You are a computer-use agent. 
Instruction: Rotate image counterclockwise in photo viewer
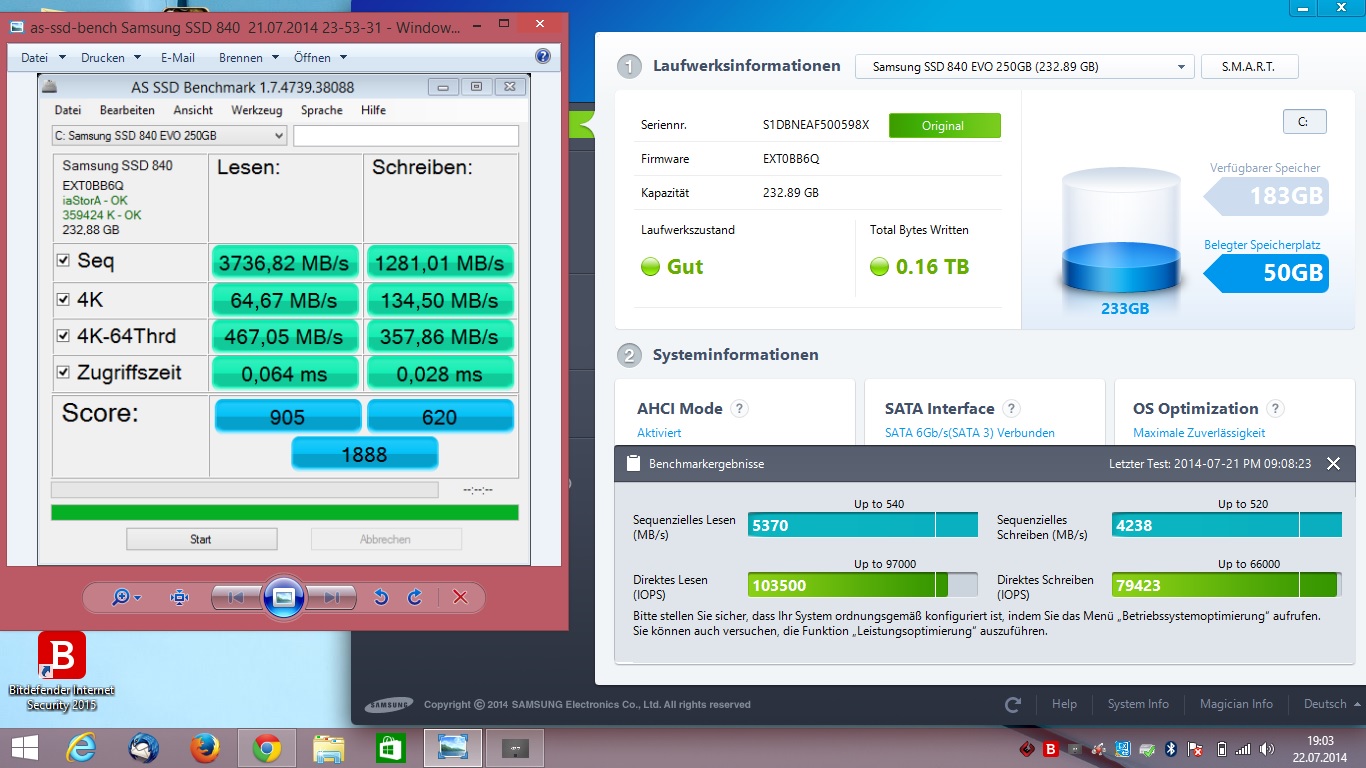pyautogui.click(x=380, y=597)
